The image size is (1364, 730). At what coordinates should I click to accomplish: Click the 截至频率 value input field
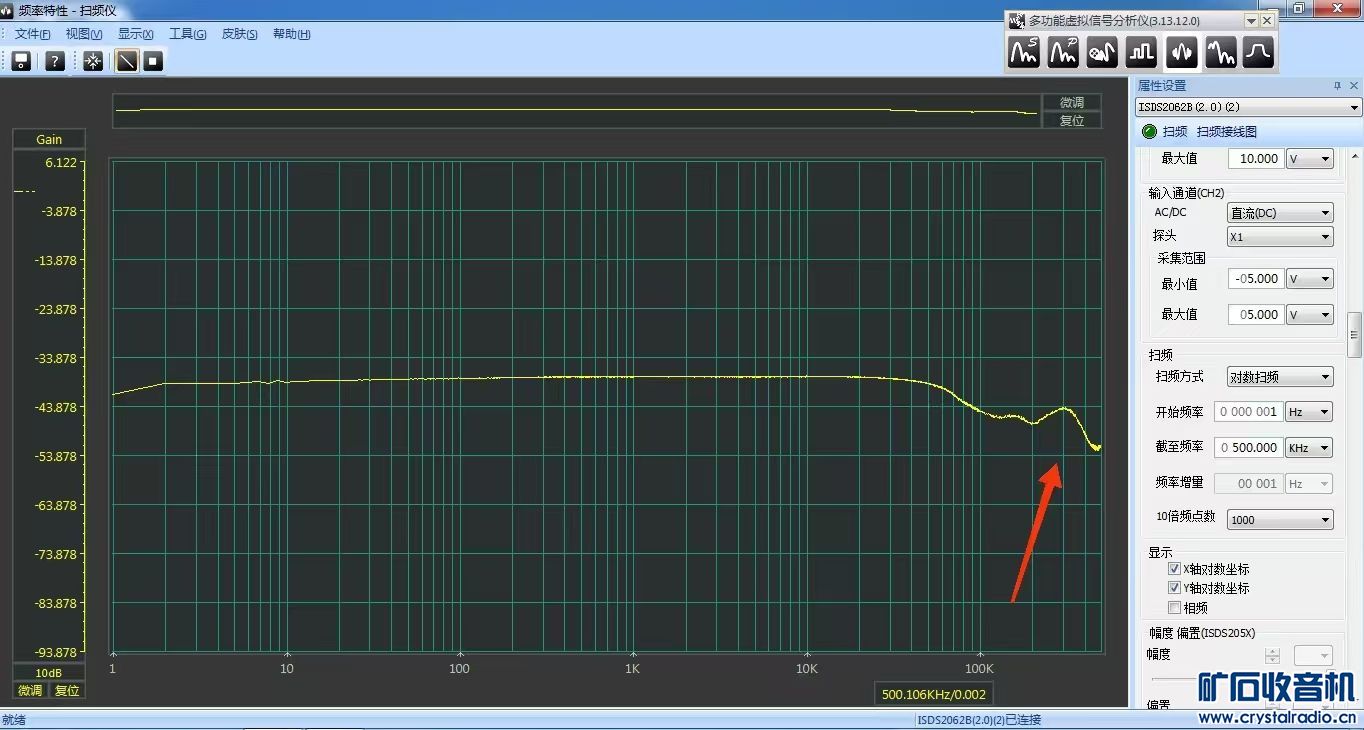[1247, 448]
